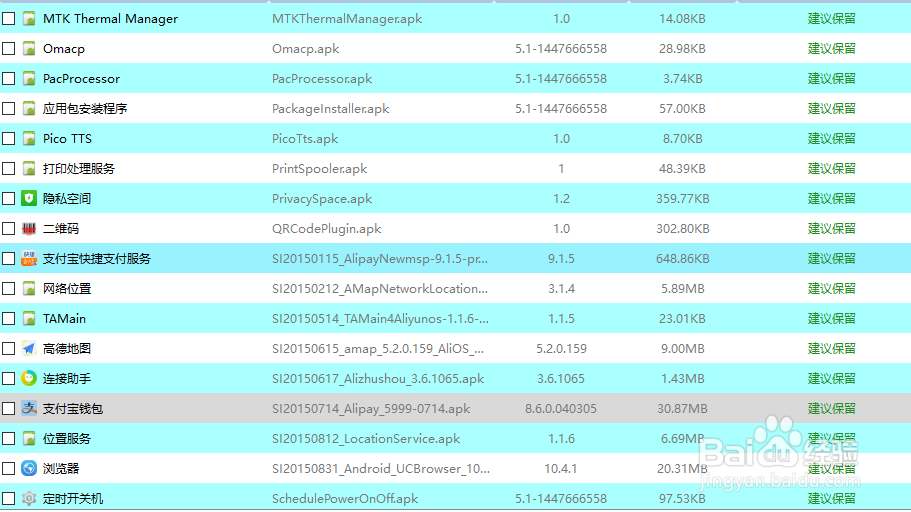
Task: Click the 5.89MB size cell
Action: pyautogui.click(x=683, y=289)
